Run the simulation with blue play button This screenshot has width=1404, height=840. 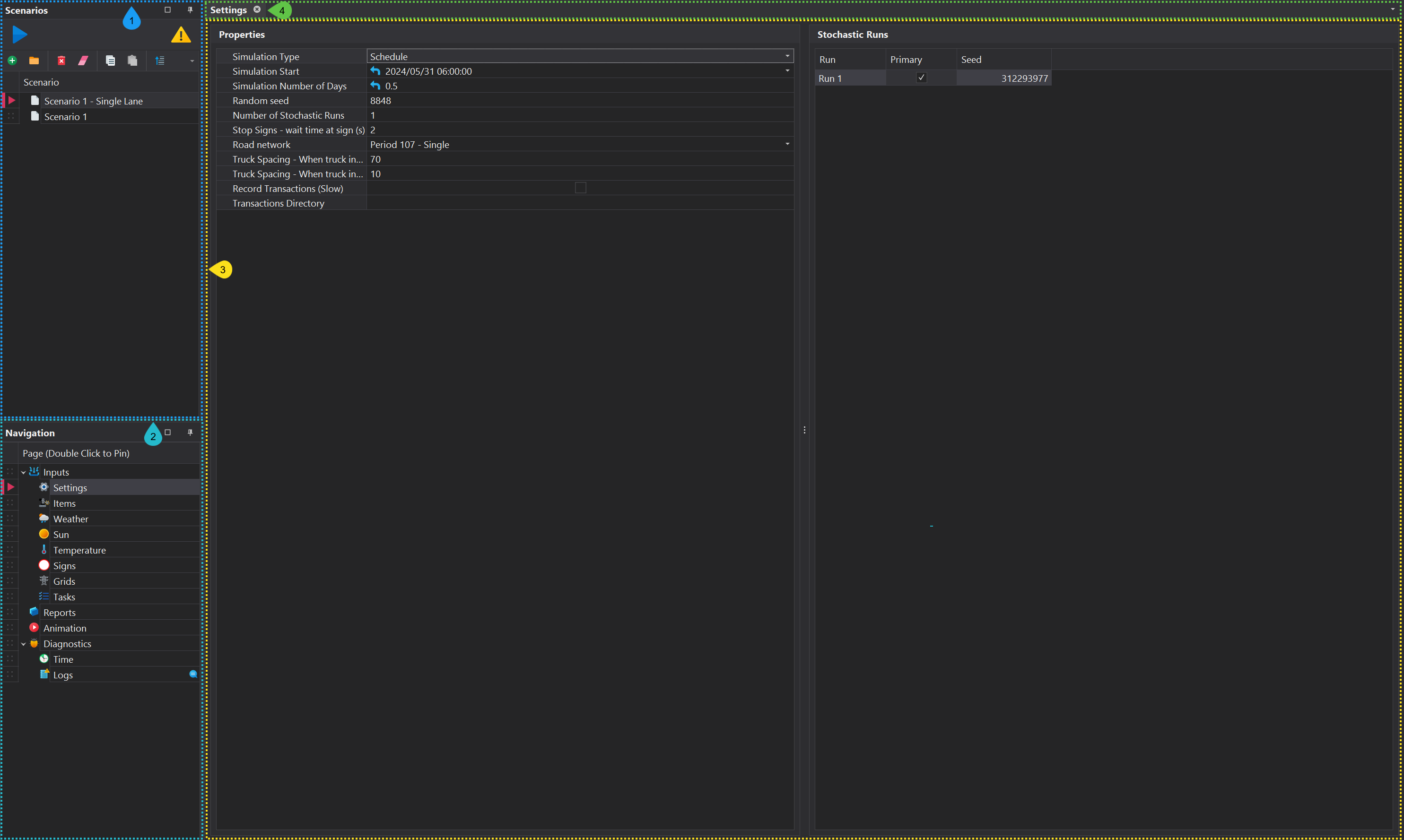tap(19, 35)
